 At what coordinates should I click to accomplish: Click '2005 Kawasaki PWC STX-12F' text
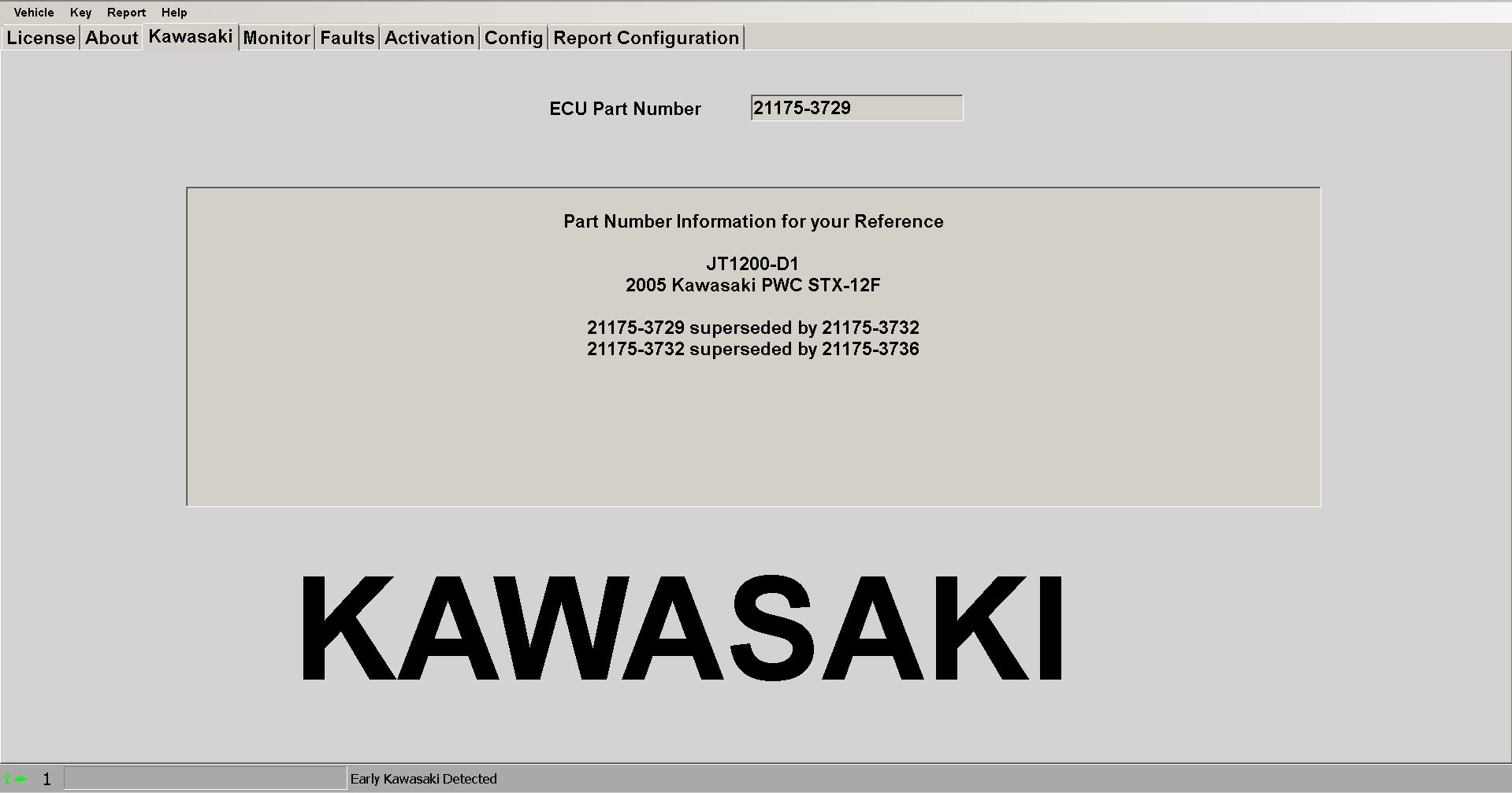[x=752, y=285]
